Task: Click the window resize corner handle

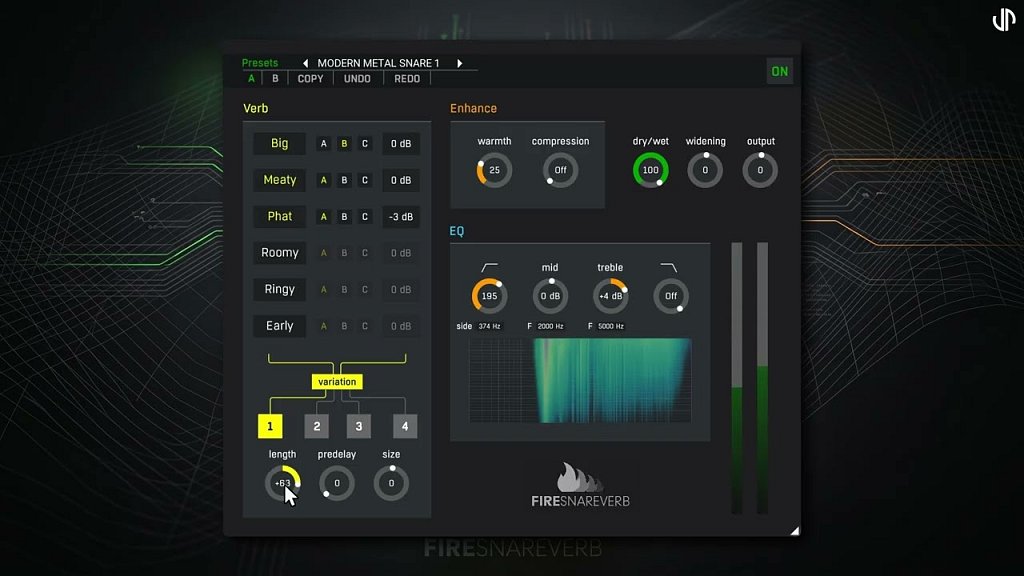Action: coord(795,531)
